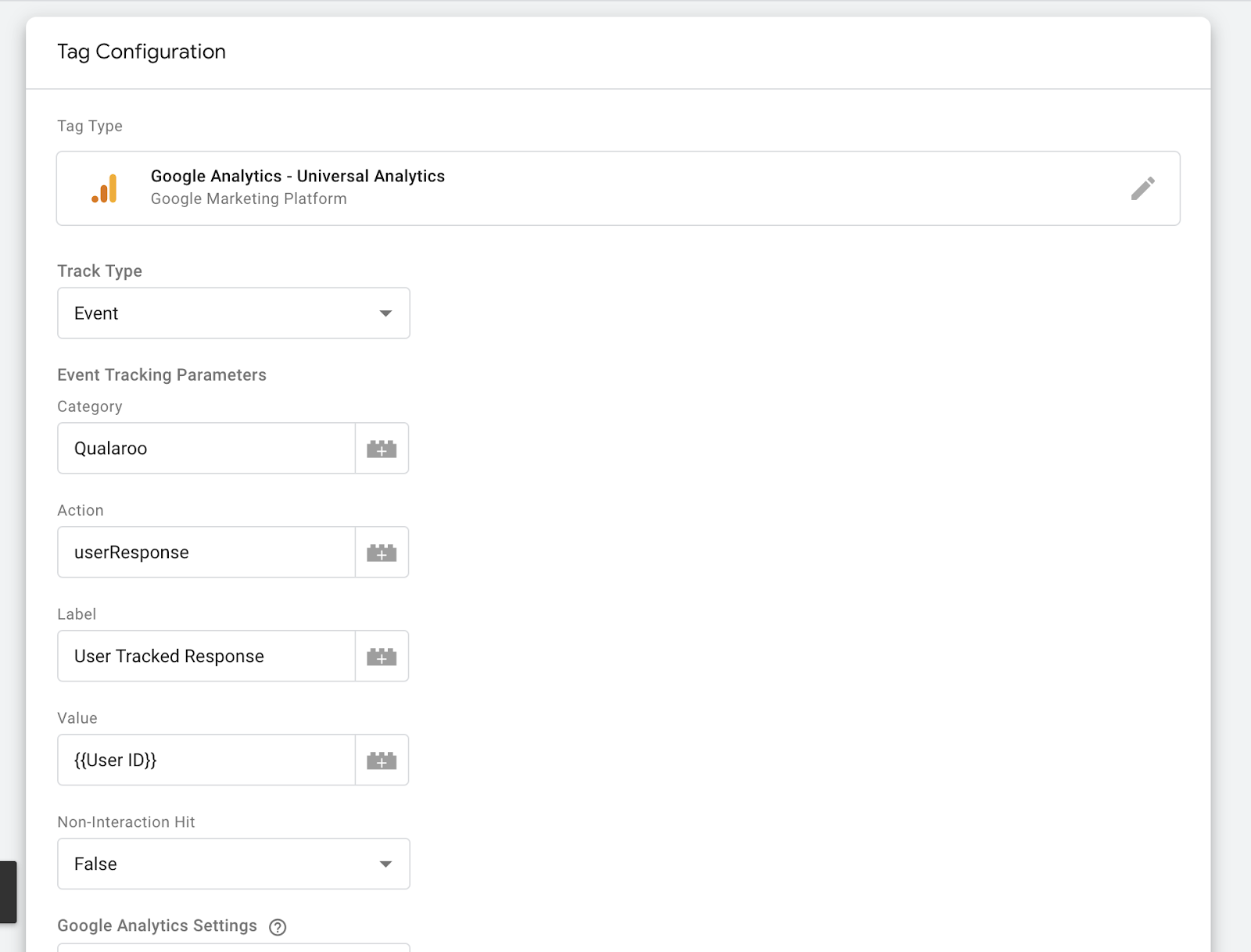Click the Non-Interaction Hit label

pos(126,822)
